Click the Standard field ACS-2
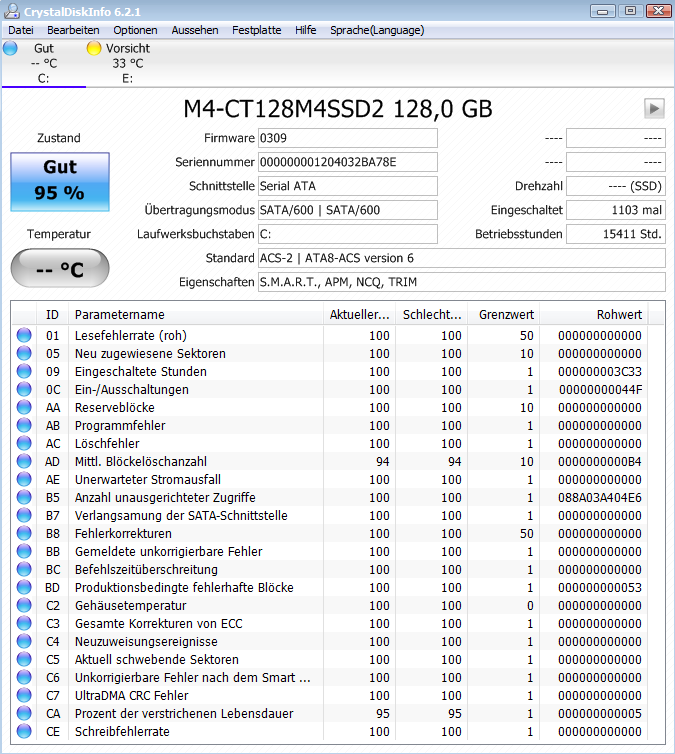The width and height of the screenshot is (675, 754). pos(462,258)
